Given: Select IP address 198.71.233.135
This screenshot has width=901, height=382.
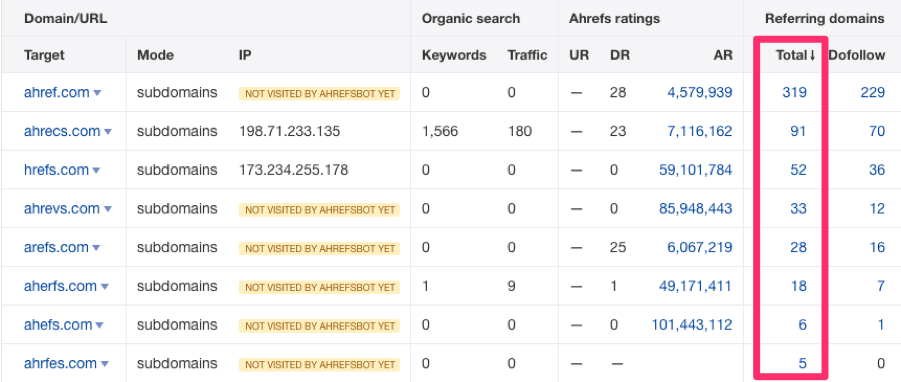Looking at the screenshot, I should click(290, 131).
